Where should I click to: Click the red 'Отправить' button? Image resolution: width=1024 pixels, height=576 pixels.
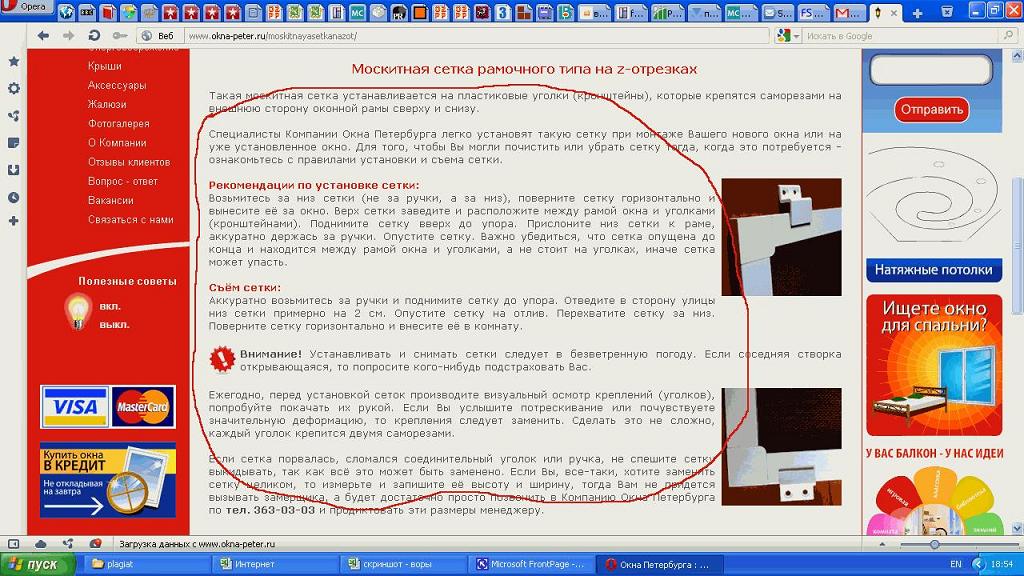pyautogui.click(x=931, y=110)
